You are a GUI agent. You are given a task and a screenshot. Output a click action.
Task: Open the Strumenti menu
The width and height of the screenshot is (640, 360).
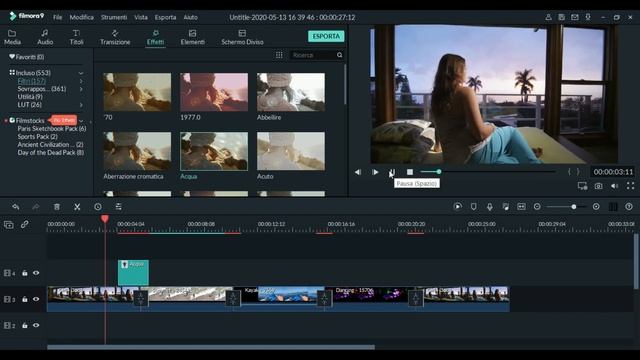pyautogui.click(x=114, y=17)
